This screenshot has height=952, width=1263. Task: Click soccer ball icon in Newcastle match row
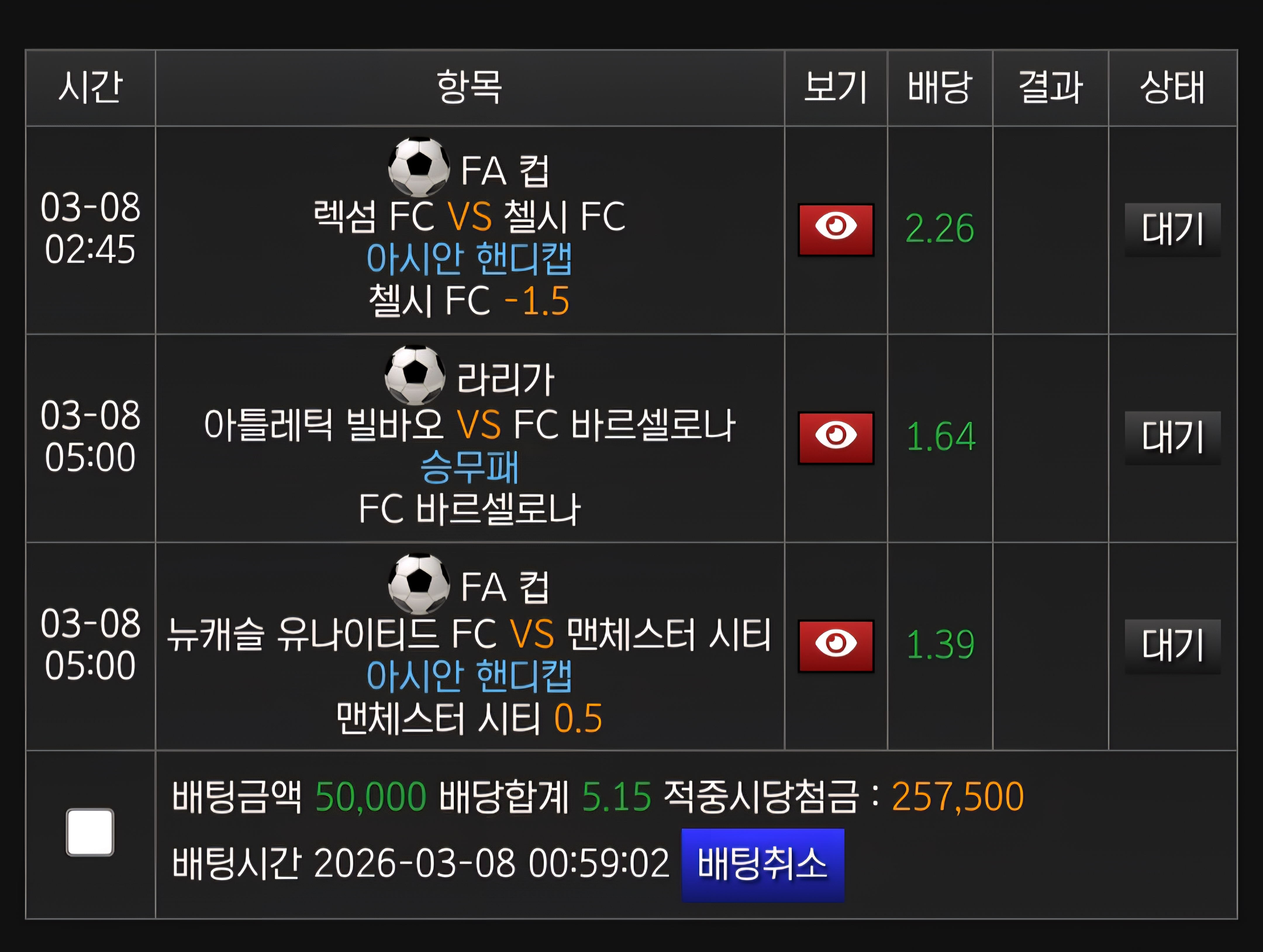click(x=419, y=583)
